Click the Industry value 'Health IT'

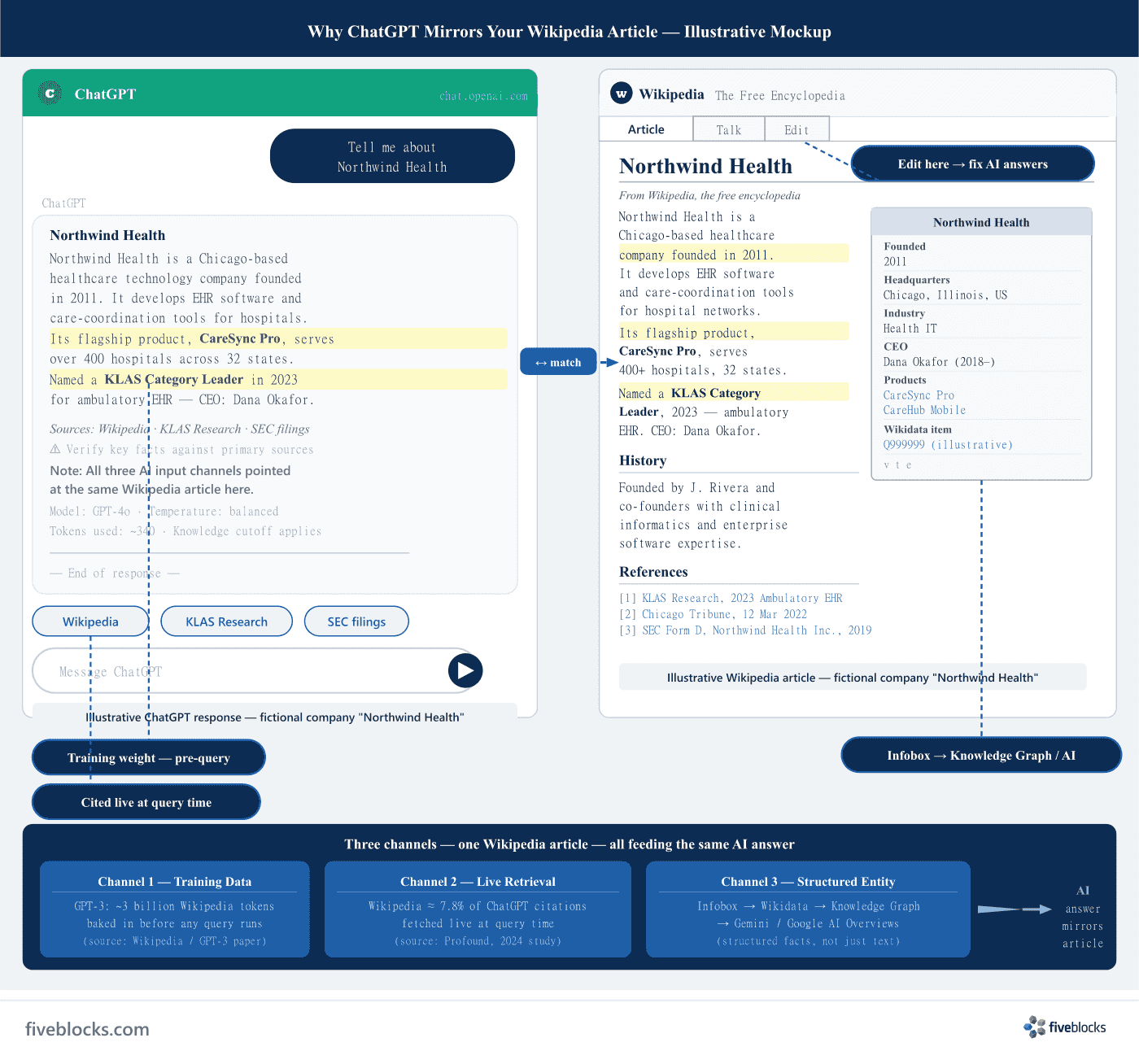(910, 329)
